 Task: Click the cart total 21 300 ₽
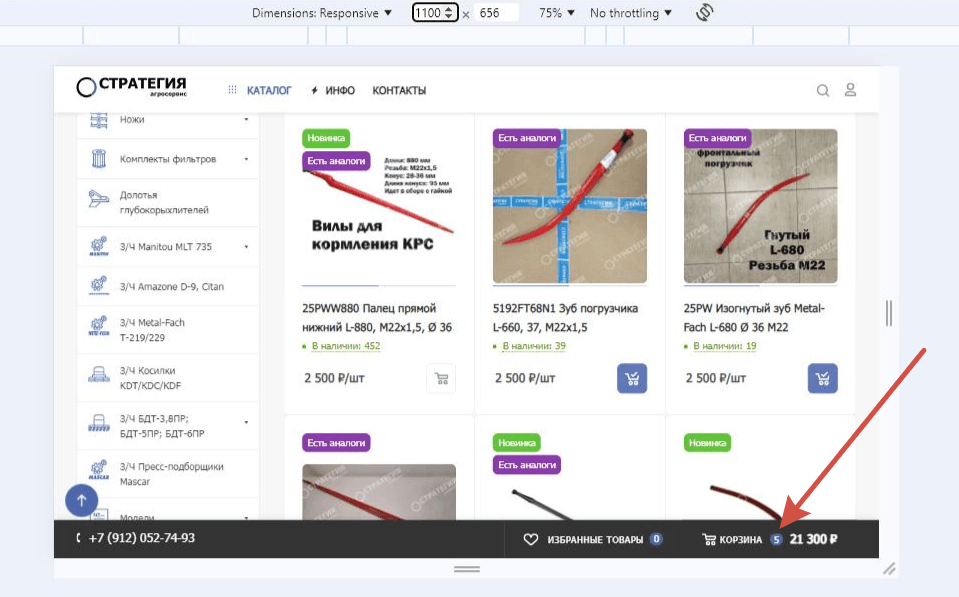(813, 540)
